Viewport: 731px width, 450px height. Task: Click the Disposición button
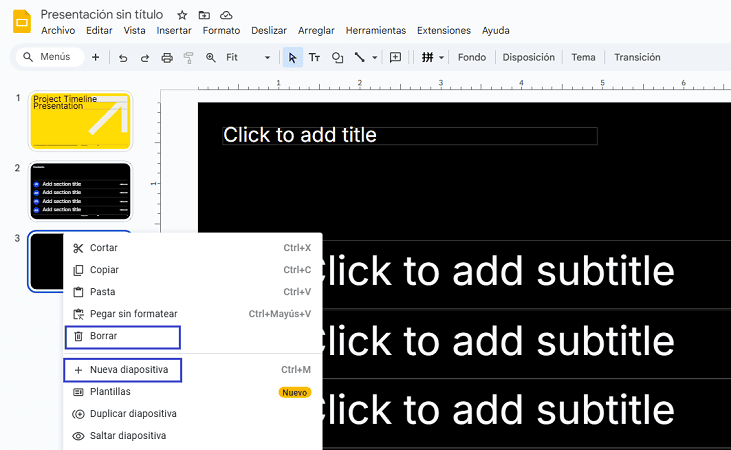(x=529, y=57)
